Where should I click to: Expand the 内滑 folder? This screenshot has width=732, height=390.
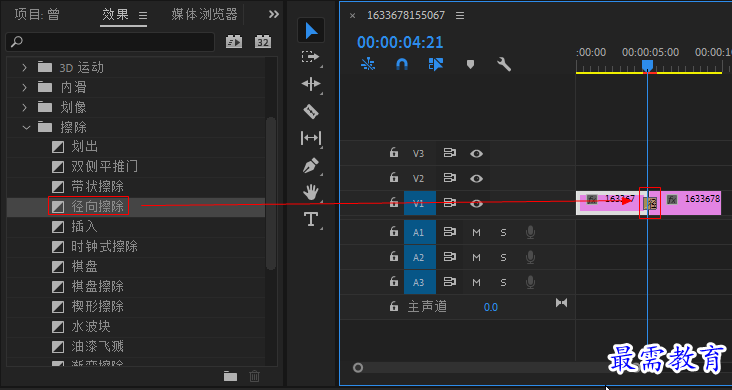(x=25, y=87)
